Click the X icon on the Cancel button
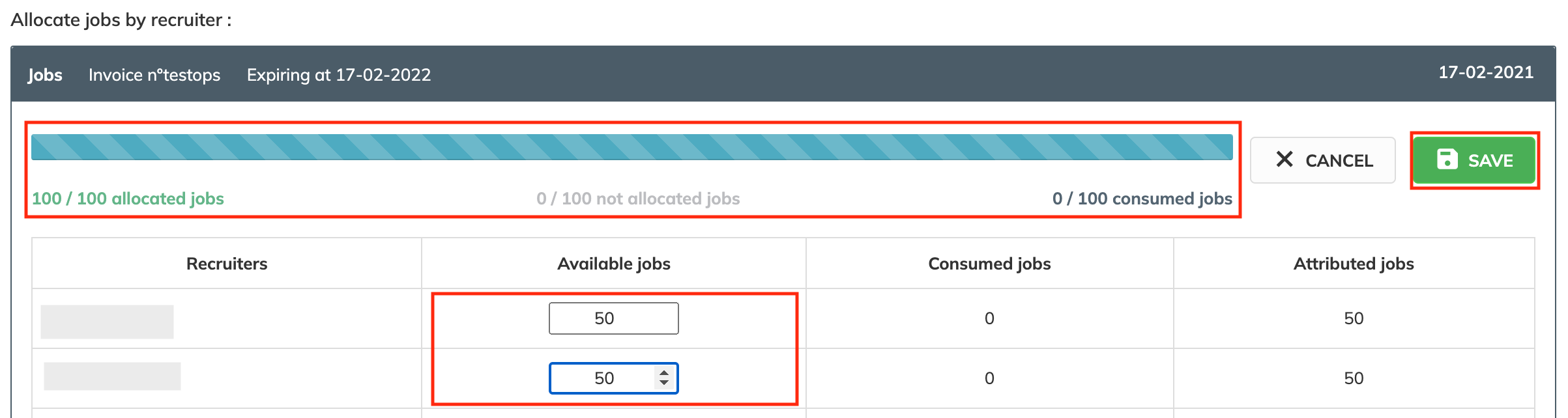The width and height of the screenshot is (1568, 418). tap(1284, 160)
